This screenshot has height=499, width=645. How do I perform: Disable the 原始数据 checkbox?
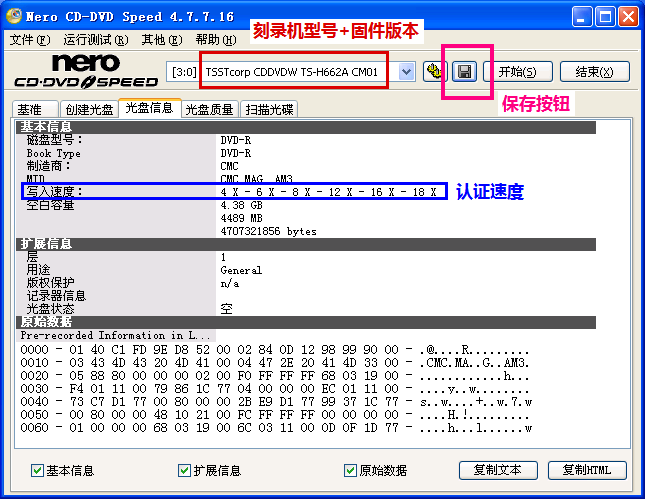(350, 470)
